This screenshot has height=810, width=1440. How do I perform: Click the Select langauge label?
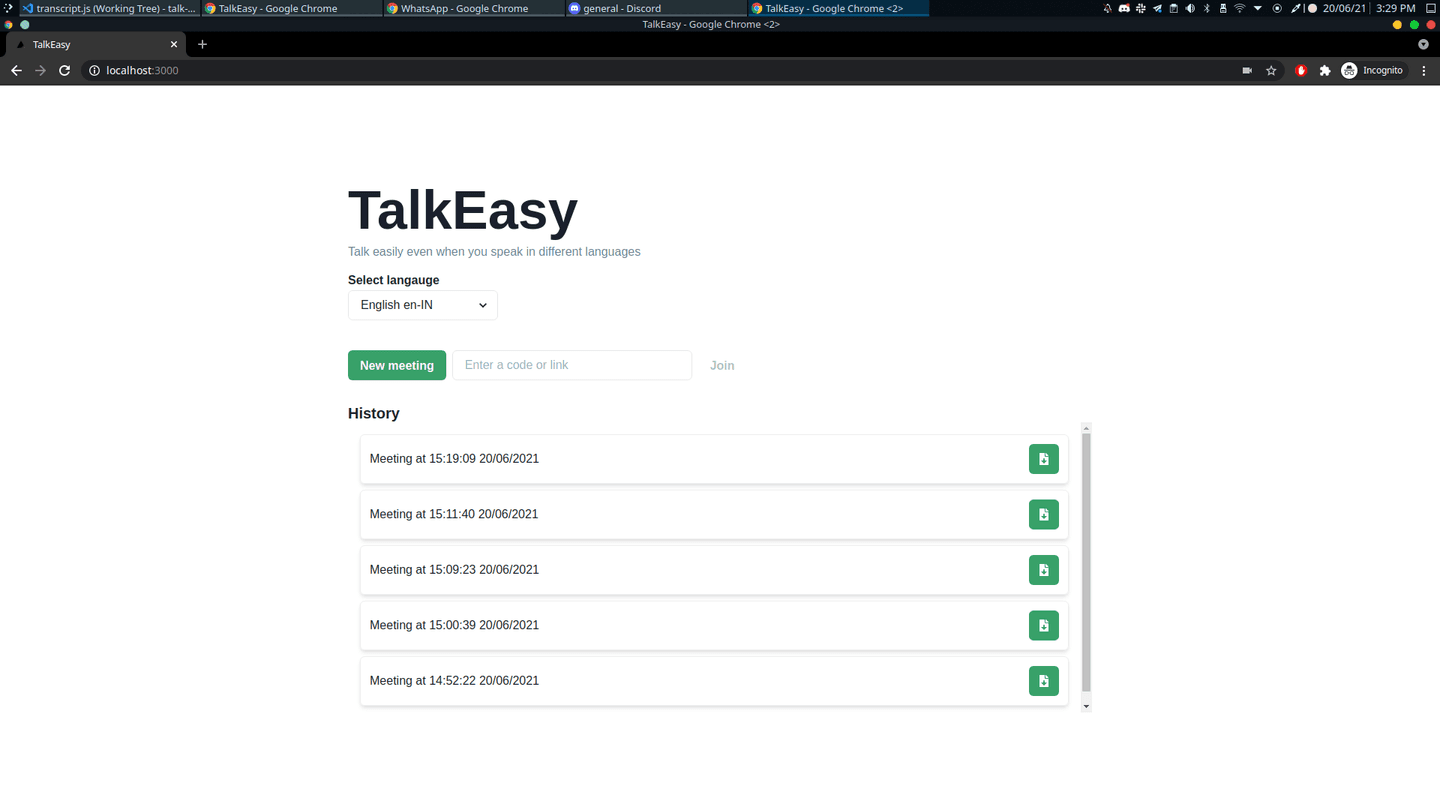[394, 280]
